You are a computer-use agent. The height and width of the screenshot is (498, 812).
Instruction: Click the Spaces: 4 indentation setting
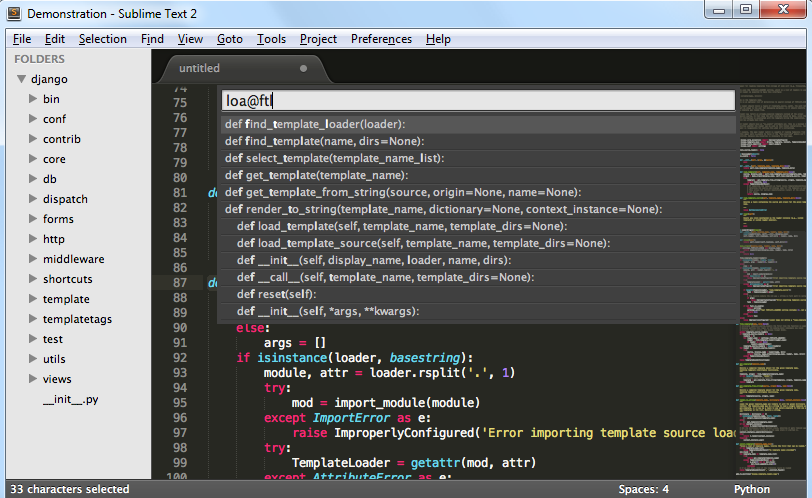(643, 489)
